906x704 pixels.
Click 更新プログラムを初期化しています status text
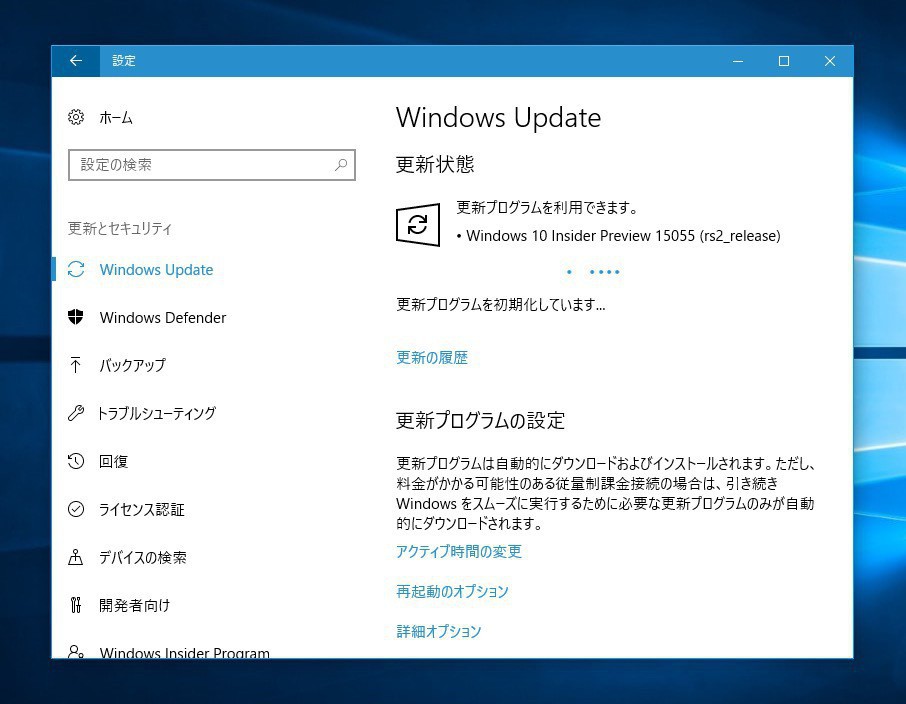pos(500,305)
